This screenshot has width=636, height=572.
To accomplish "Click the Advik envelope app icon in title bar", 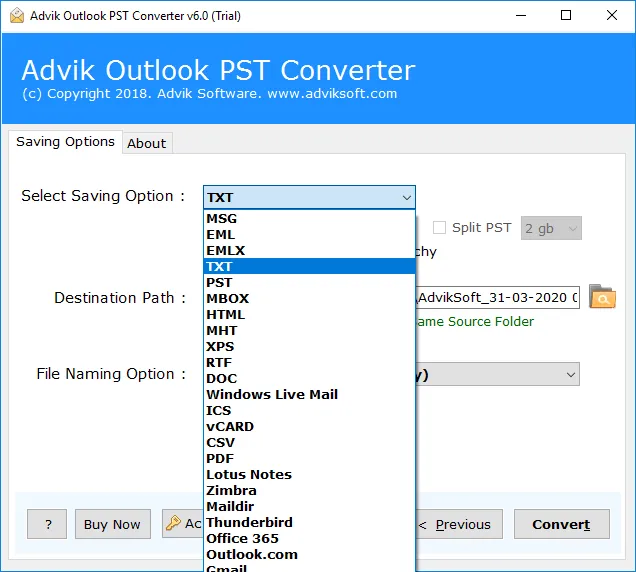I will click(x=17, y=16).
